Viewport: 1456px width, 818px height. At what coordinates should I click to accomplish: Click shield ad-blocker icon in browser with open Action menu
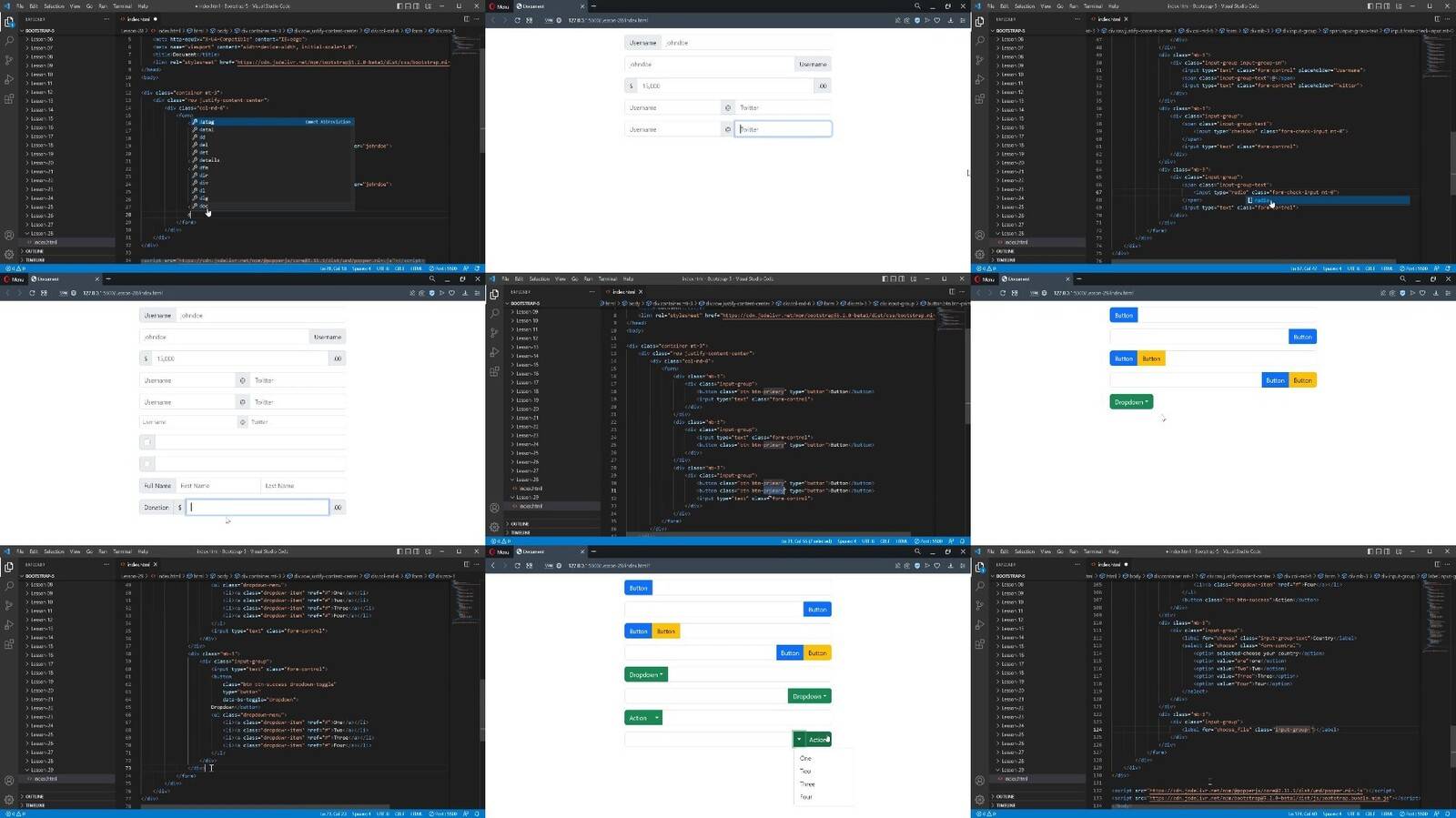coord(917,565)
